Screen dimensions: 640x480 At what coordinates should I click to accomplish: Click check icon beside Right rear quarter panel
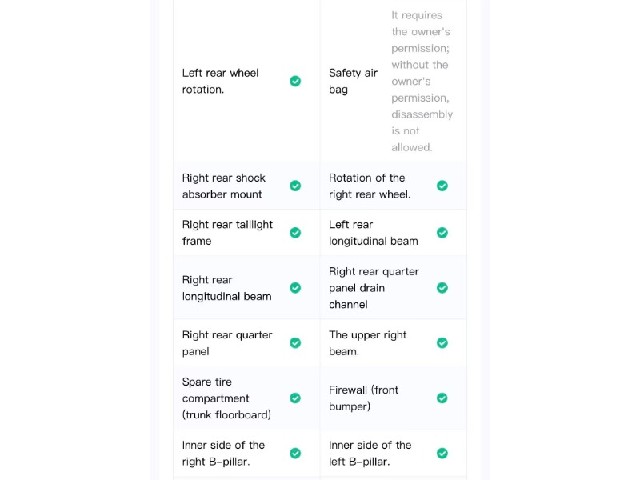296,343
